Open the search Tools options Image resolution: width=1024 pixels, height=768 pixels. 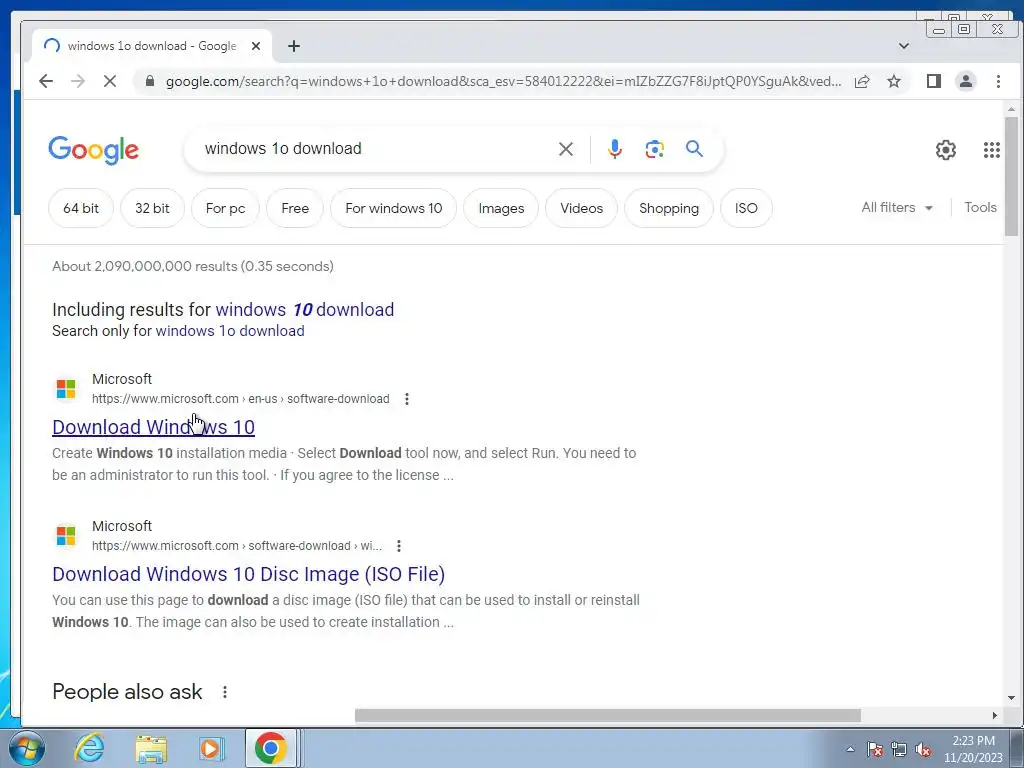click(980, 208)
